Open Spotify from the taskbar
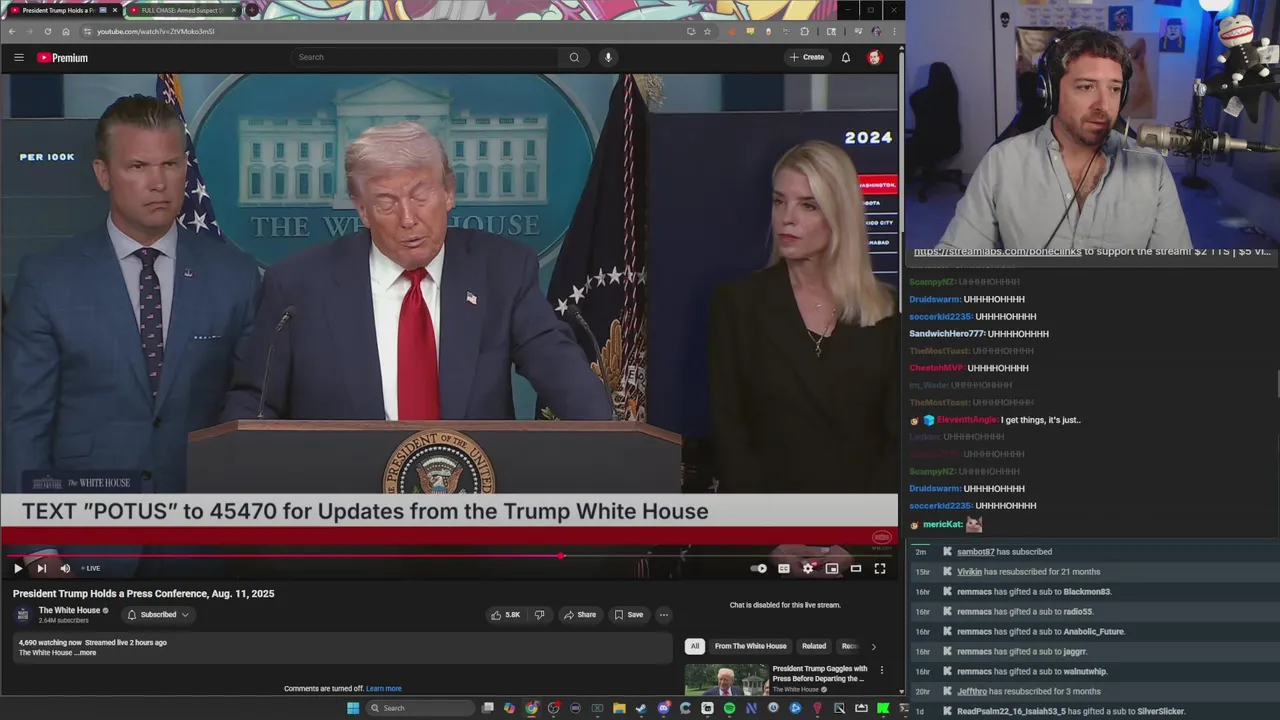This screenshot has height=720, width=1280. [729, 708]
